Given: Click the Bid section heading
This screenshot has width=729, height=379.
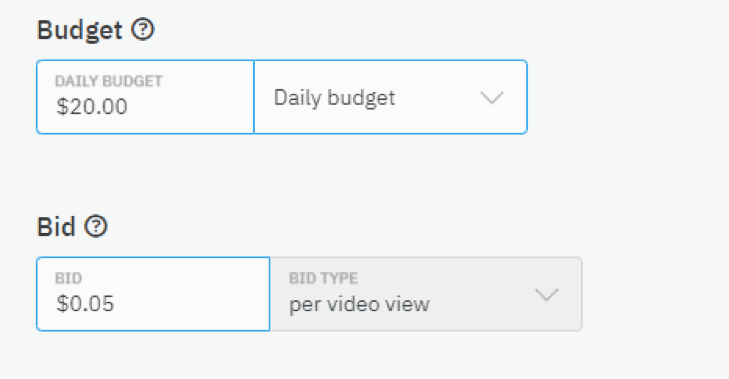Looking at the screenshot, I should click(x=56, y=227).
